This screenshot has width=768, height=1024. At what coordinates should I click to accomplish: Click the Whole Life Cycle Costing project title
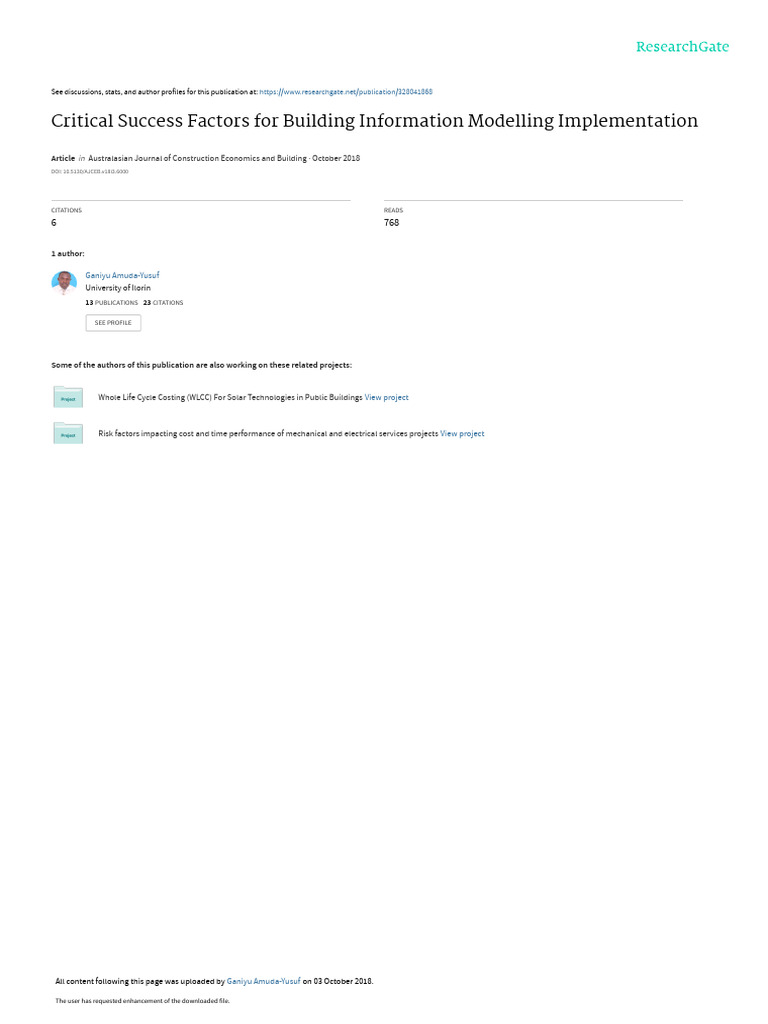coord(230,397)
